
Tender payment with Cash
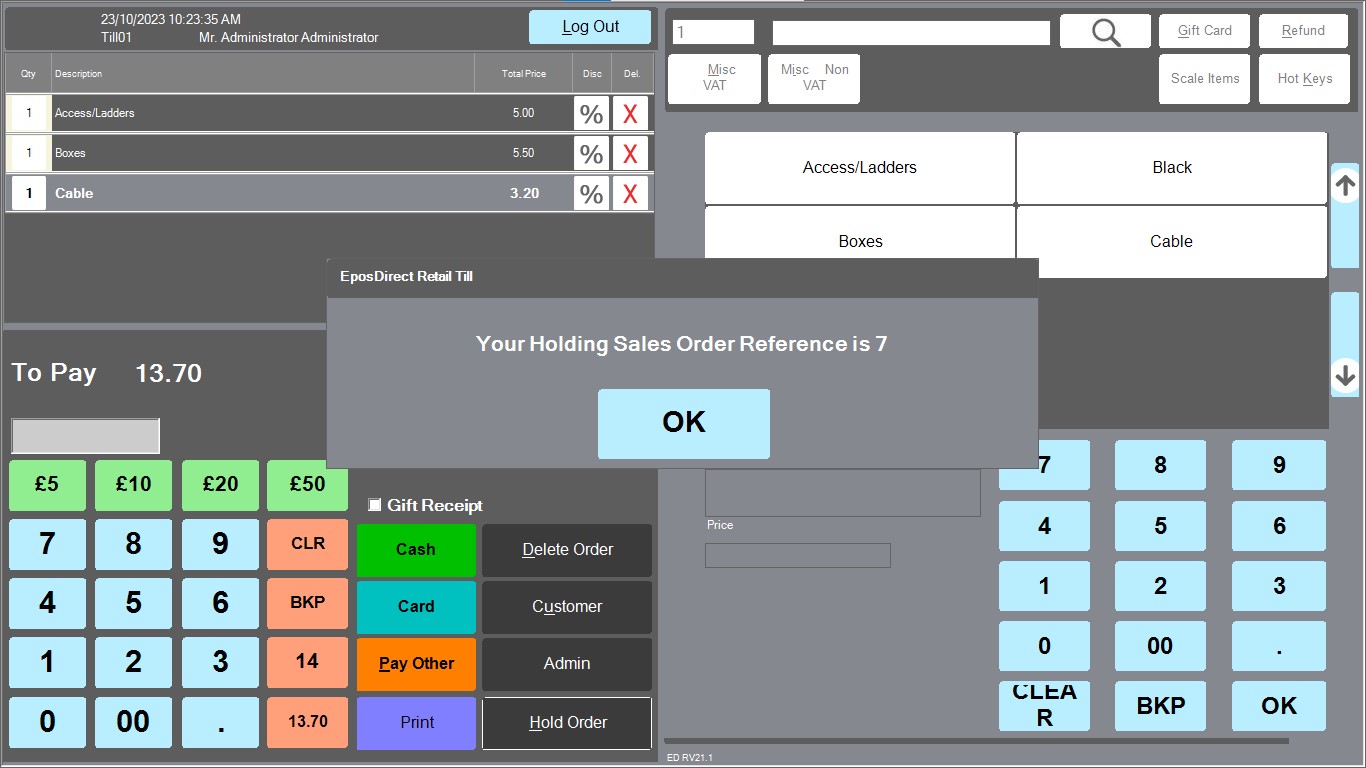coord(416,549)
